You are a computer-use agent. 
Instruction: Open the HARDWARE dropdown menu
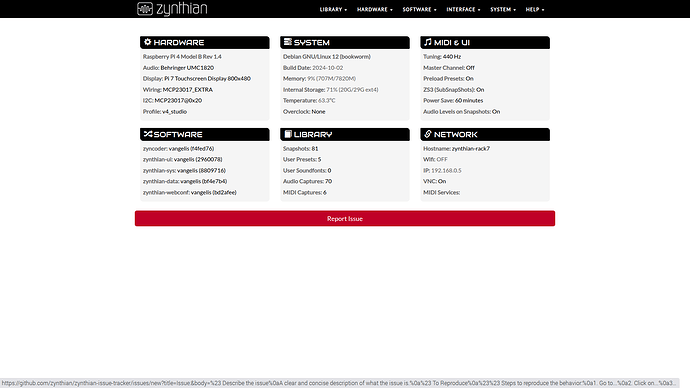(x=374, y=9)
